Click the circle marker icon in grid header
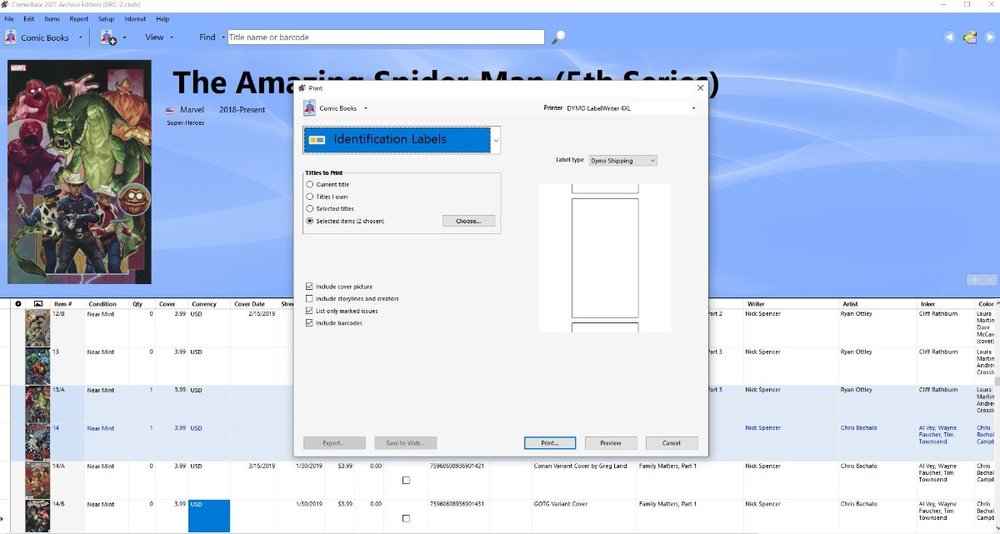 point(18,304)
